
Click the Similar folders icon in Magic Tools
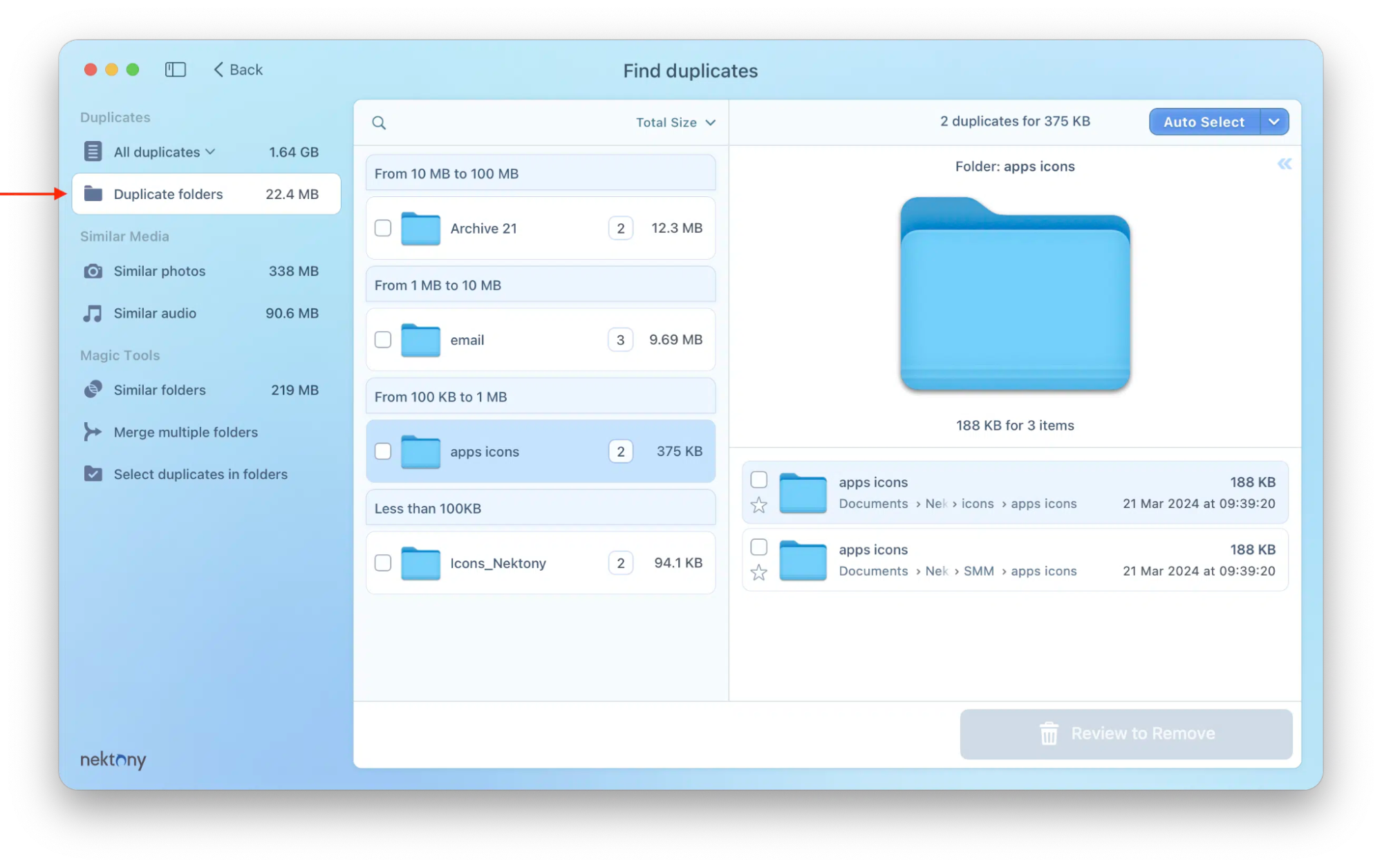[x=93, y=390]
